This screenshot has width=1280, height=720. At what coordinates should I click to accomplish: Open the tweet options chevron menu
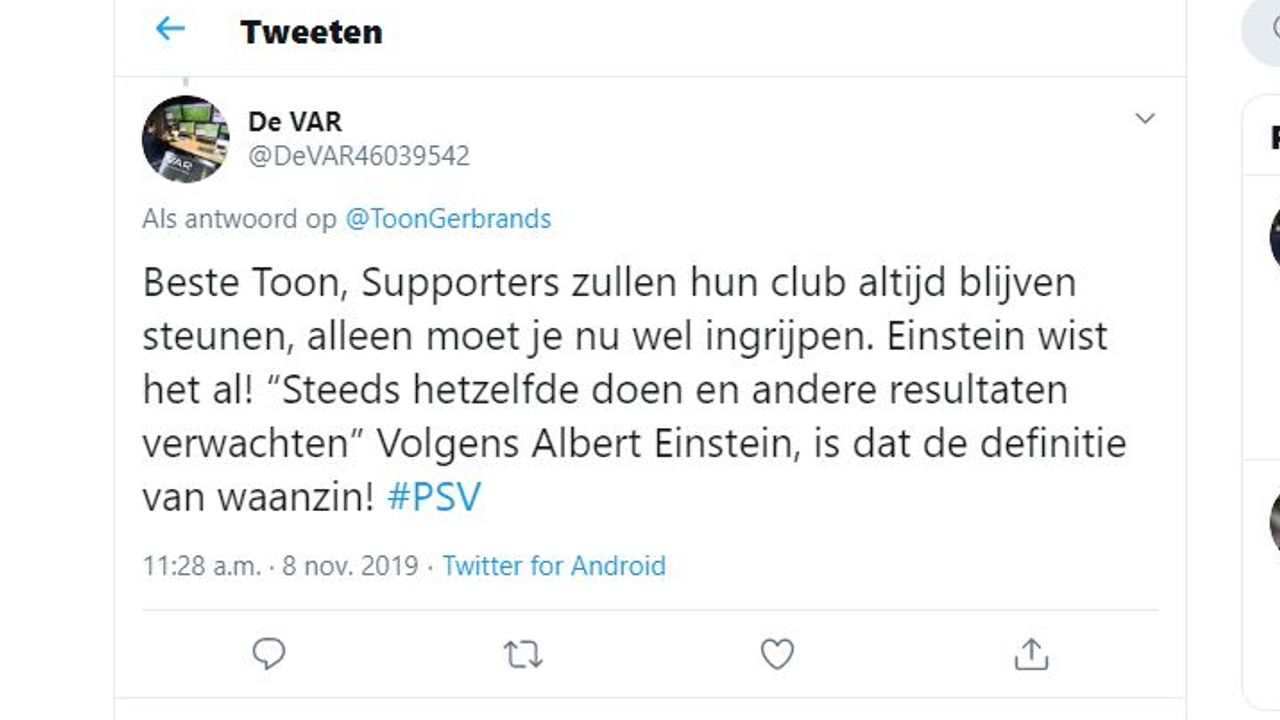(1145, 119)
